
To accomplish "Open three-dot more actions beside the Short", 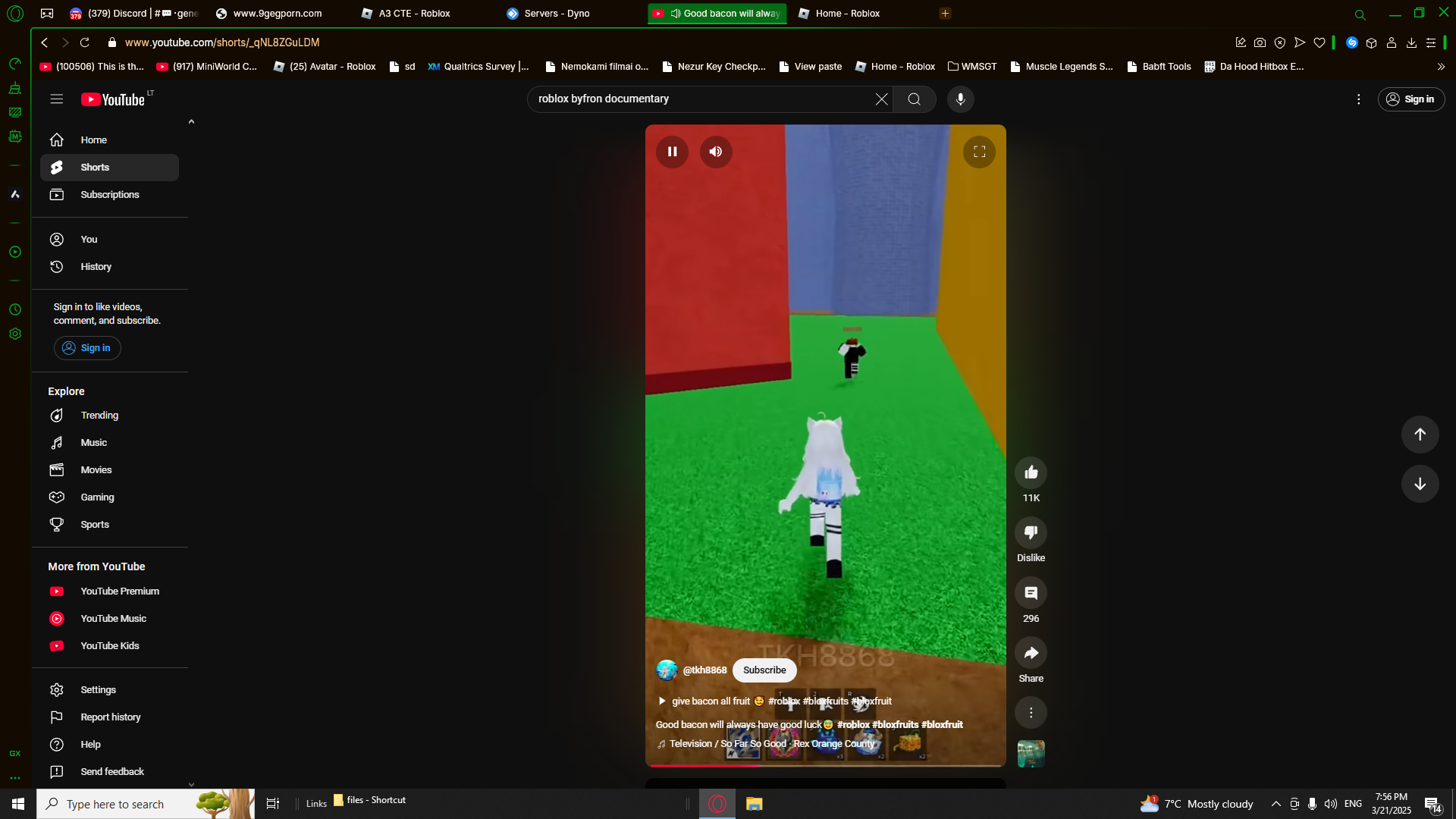I will 1031,713.
